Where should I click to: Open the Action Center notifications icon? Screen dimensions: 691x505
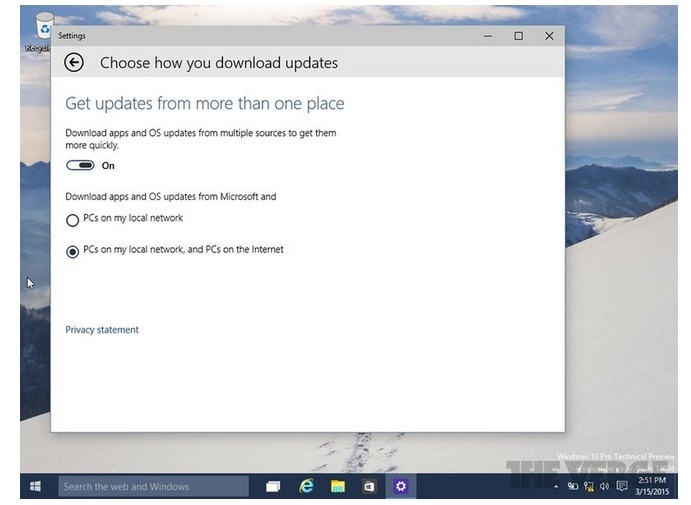pyautogui.click(x=622, y=486)
